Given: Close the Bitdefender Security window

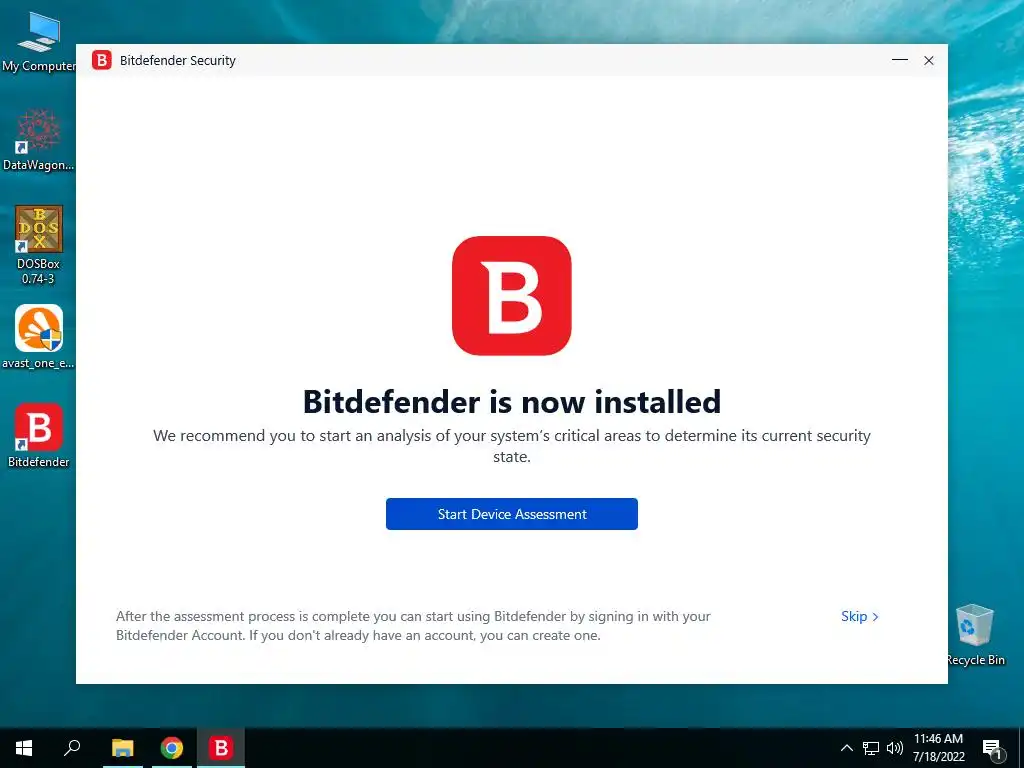Looking at the screenshot, I should point(929,60).
